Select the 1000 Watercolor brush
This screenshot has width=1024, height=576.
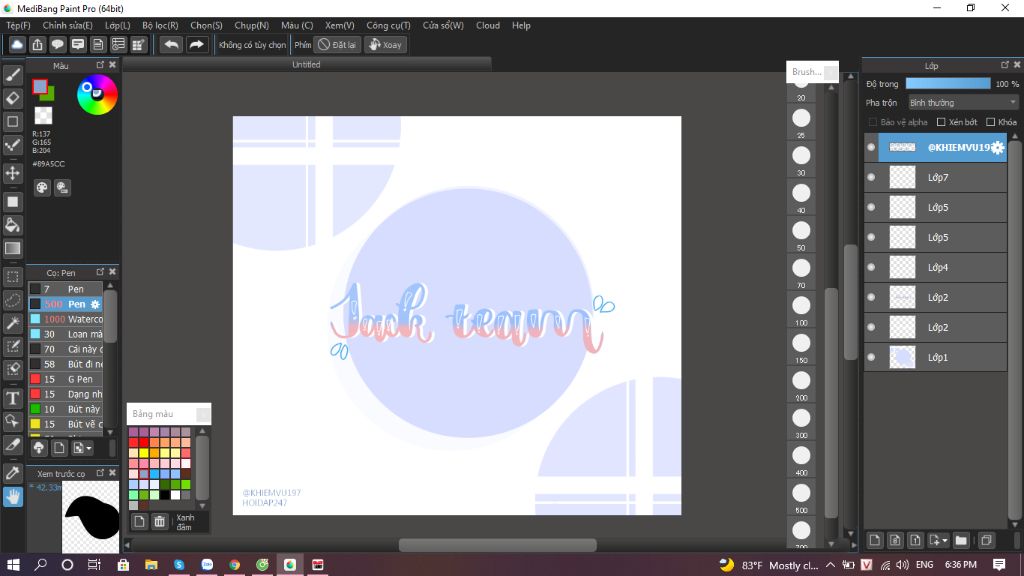[x=66, y=319]
